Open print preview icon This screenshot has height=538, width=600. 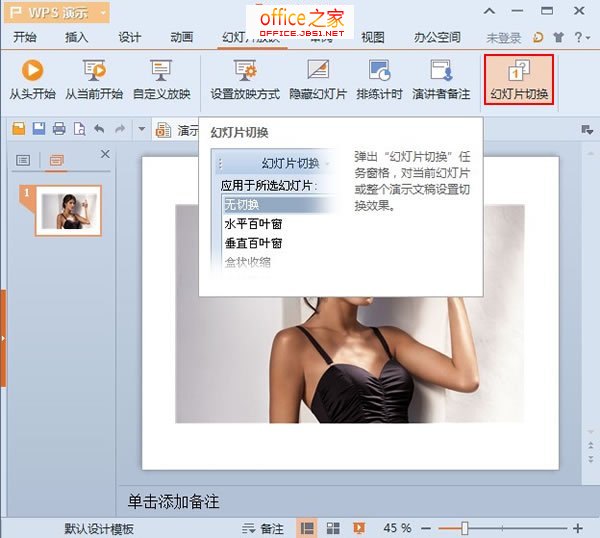[79, 129]
